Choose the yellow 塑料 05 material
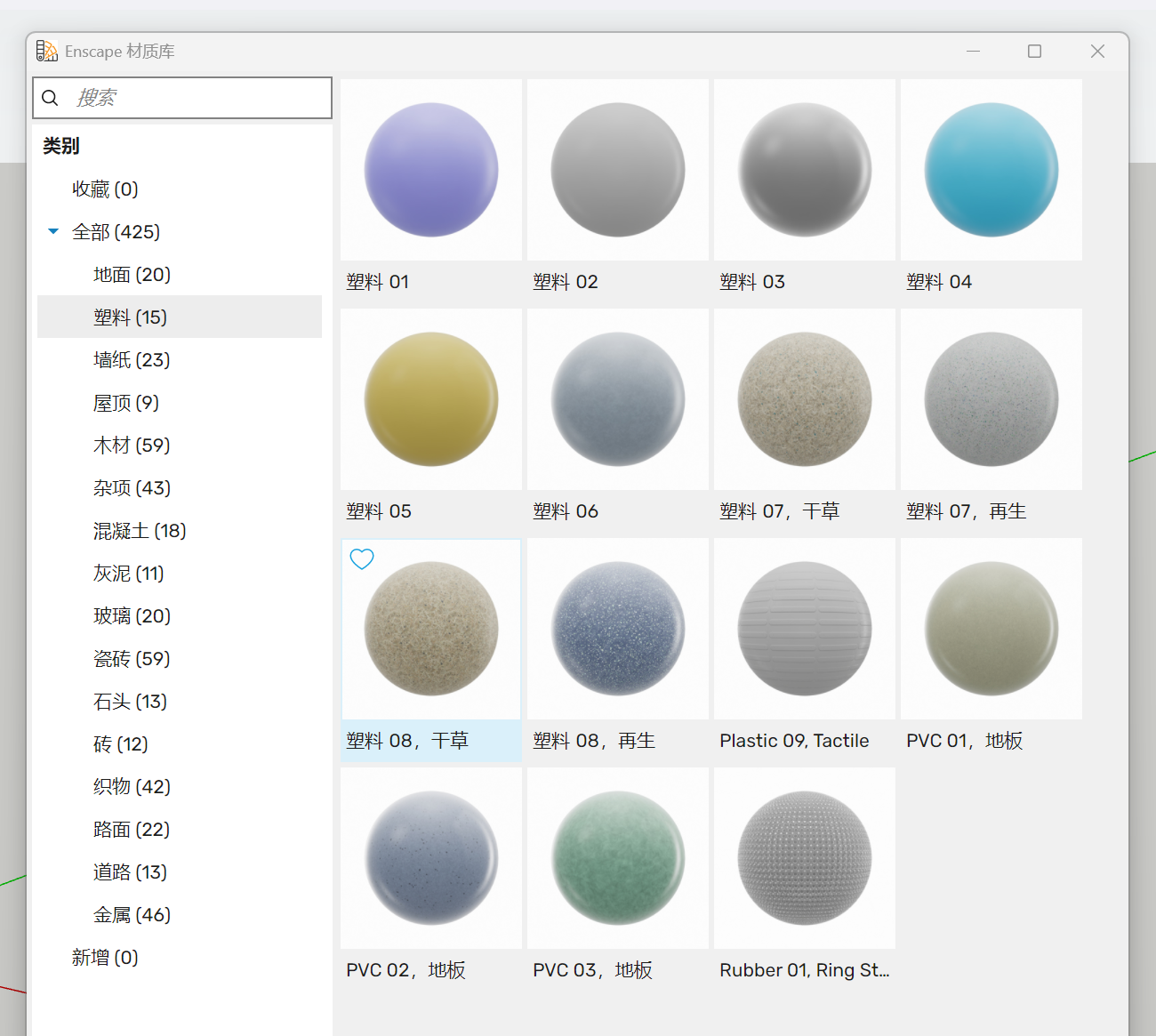The image size is (1156, 1036). (431, 399)
